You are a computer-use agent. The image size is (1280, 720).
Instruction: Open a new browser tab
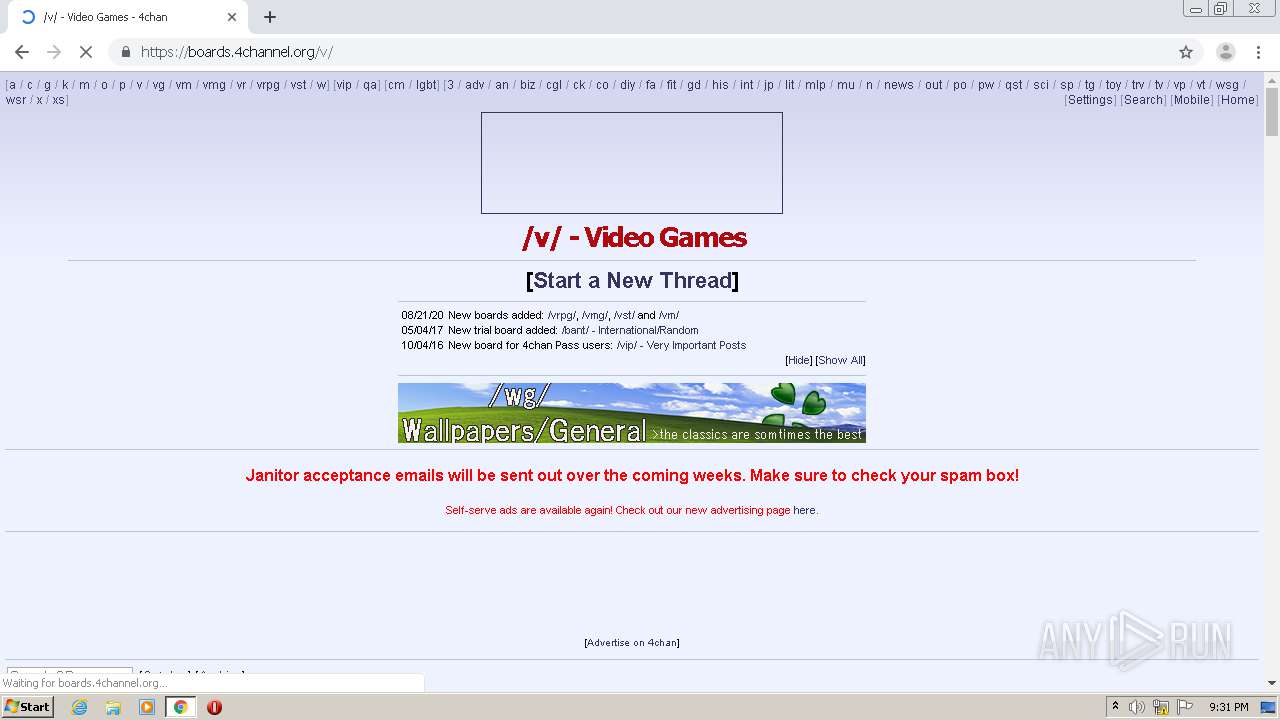(270, 17)
